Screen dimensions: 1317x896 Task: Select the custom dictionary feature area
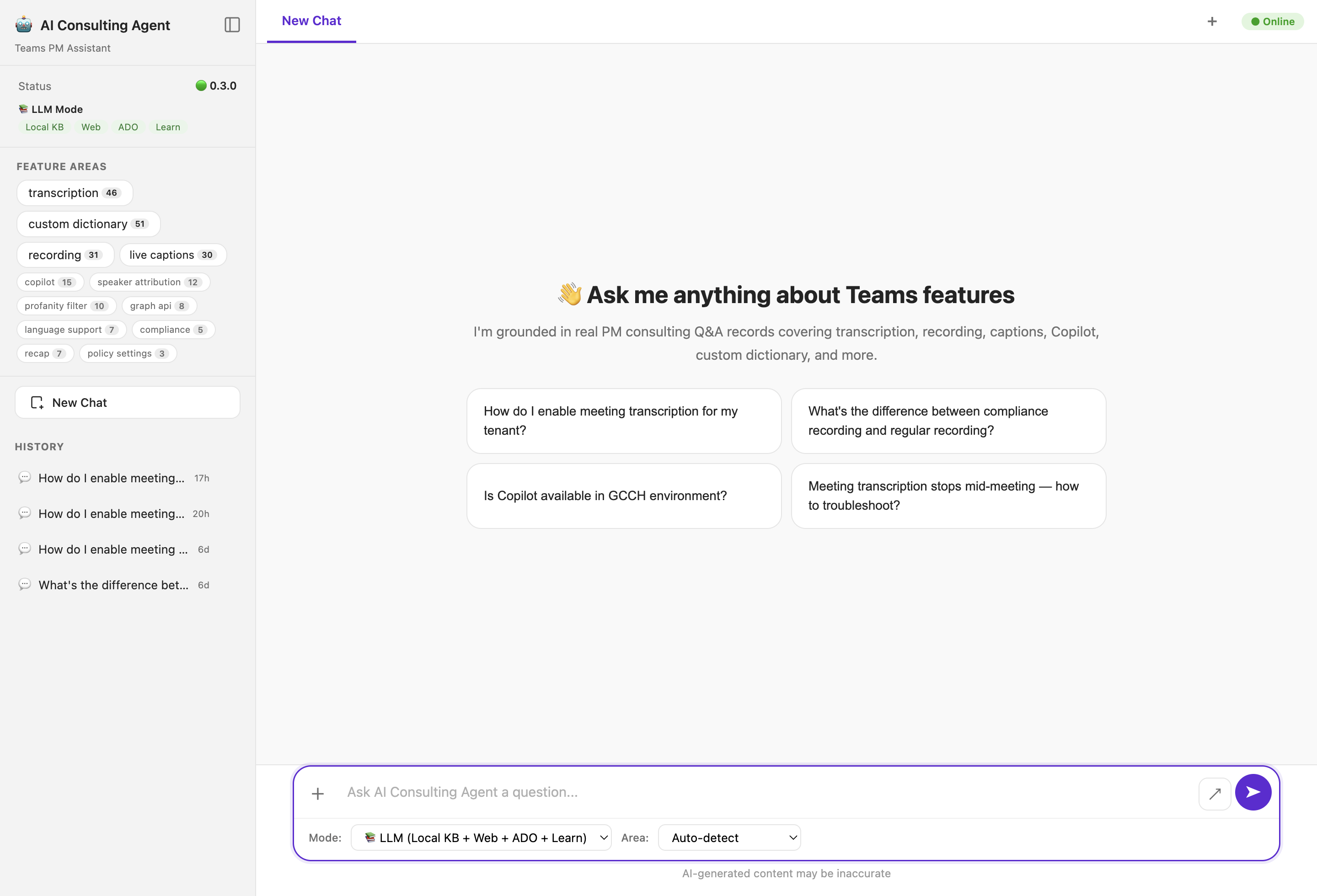pos(88,224)
